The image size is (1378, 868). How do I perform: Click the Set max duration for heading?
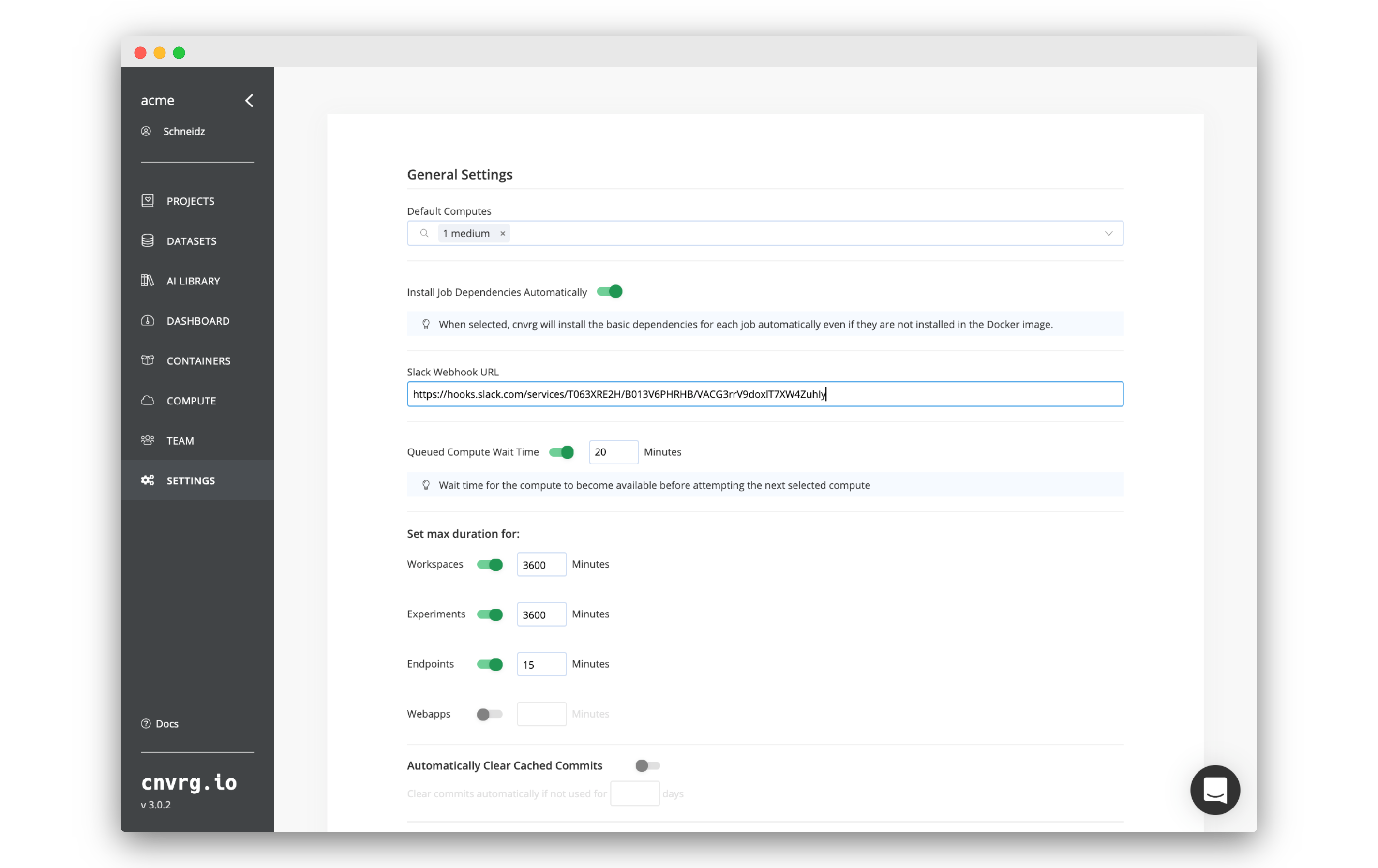tap(463, 534)
